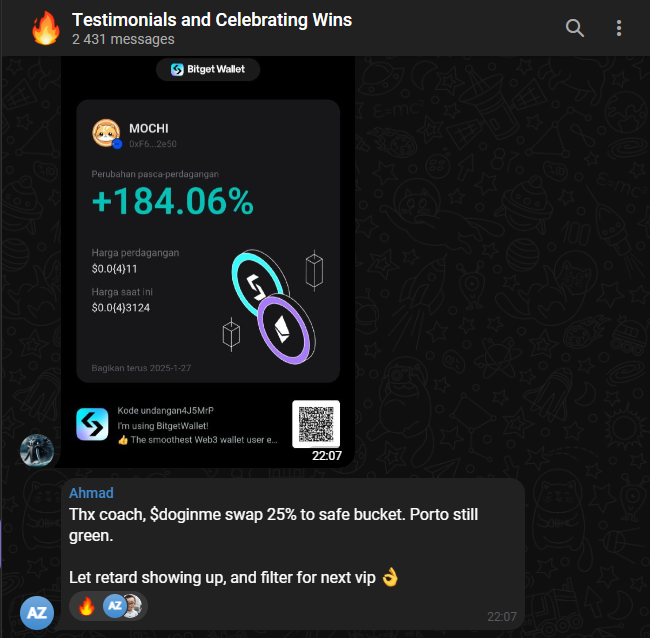Open Ahmad's profile via his name
Image resolution: width=650 pixels, height=638 pixels.
pos(91,493)
